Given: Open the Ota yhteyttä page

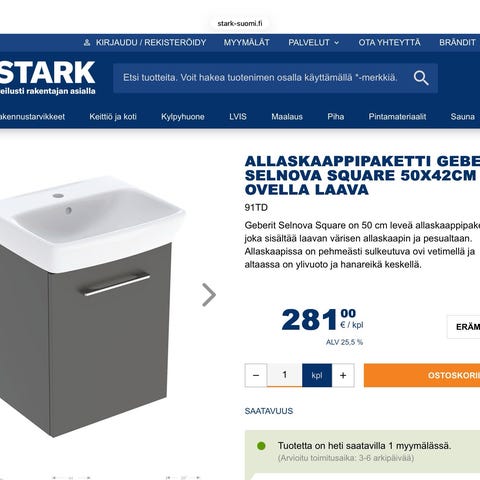Looking at the screenshot, I should 389,43.
